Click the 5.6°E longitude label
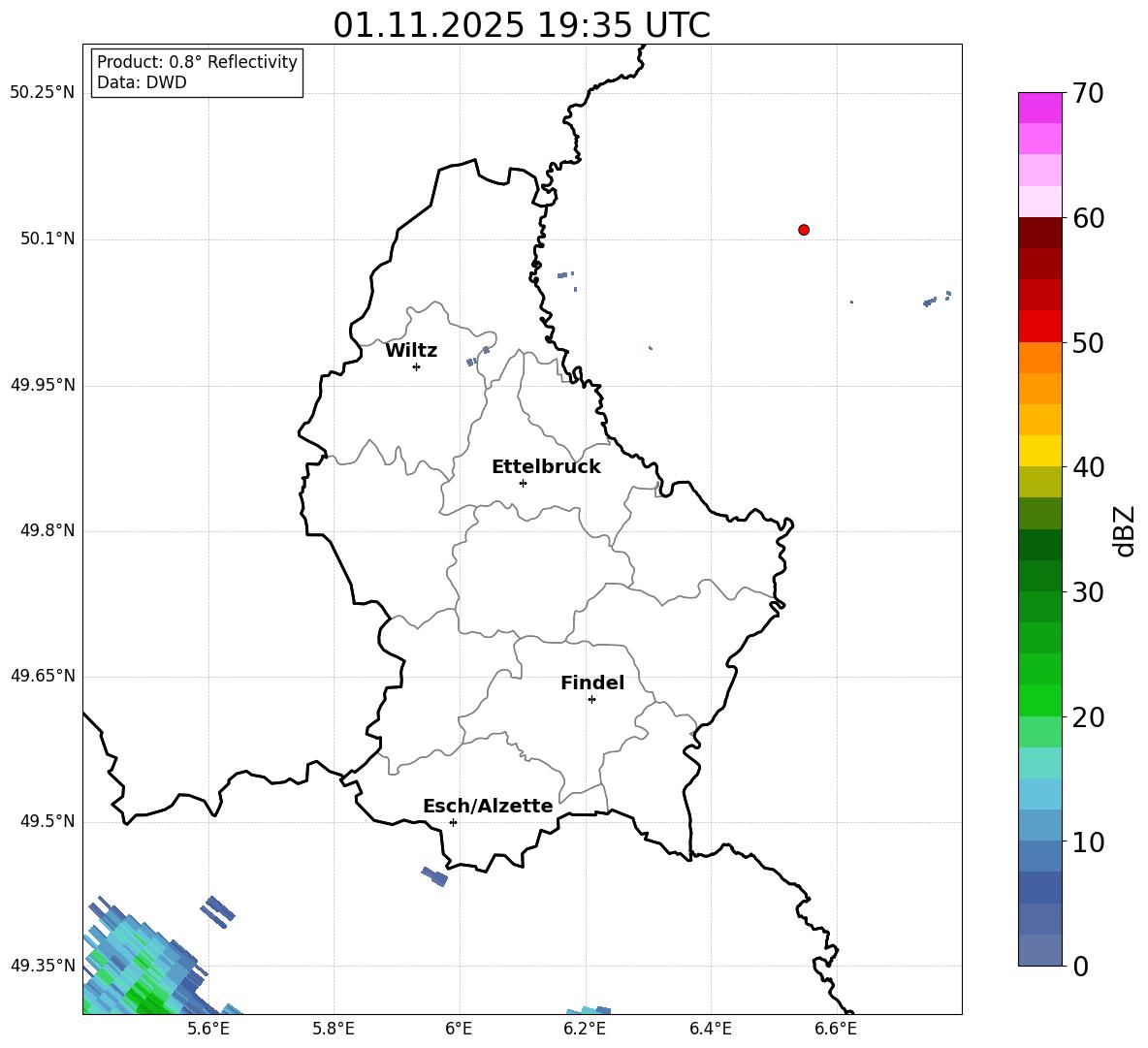Screen dimensions: 1148x1048 click(208, 1029)
